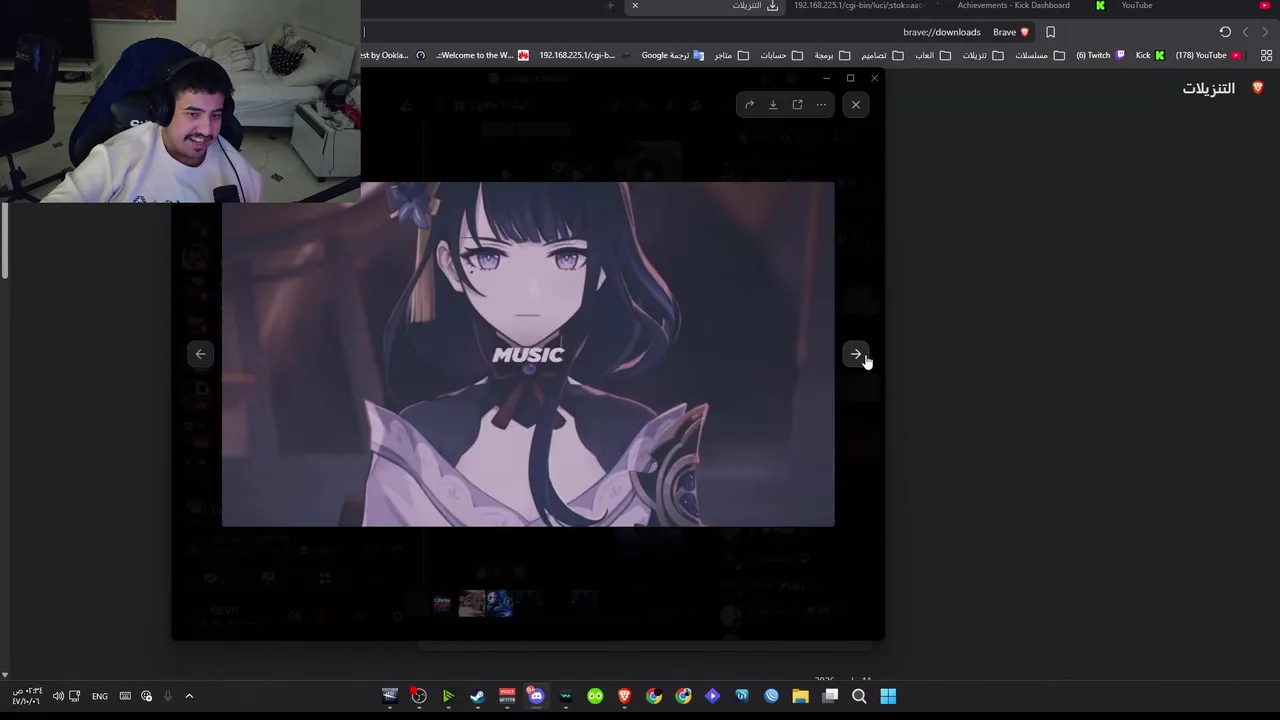Expand the تنزيلات bookmarks folder

(982, 55)
